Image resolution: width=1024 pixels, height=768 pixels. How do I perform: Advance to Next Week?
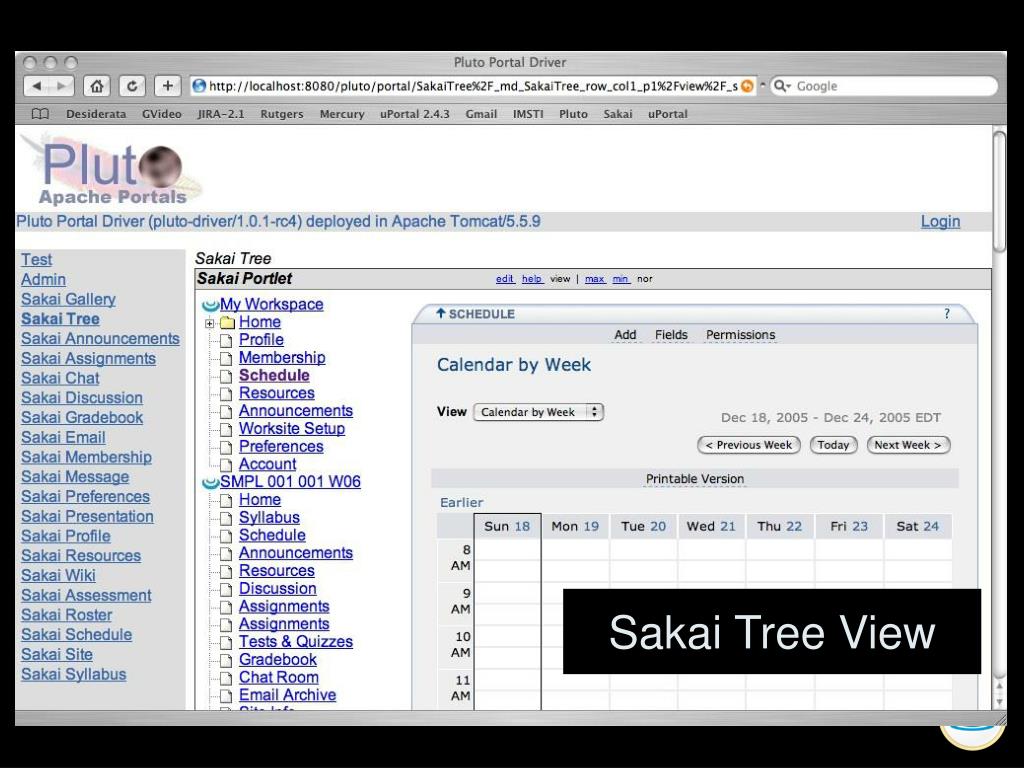tap(908, 445)
